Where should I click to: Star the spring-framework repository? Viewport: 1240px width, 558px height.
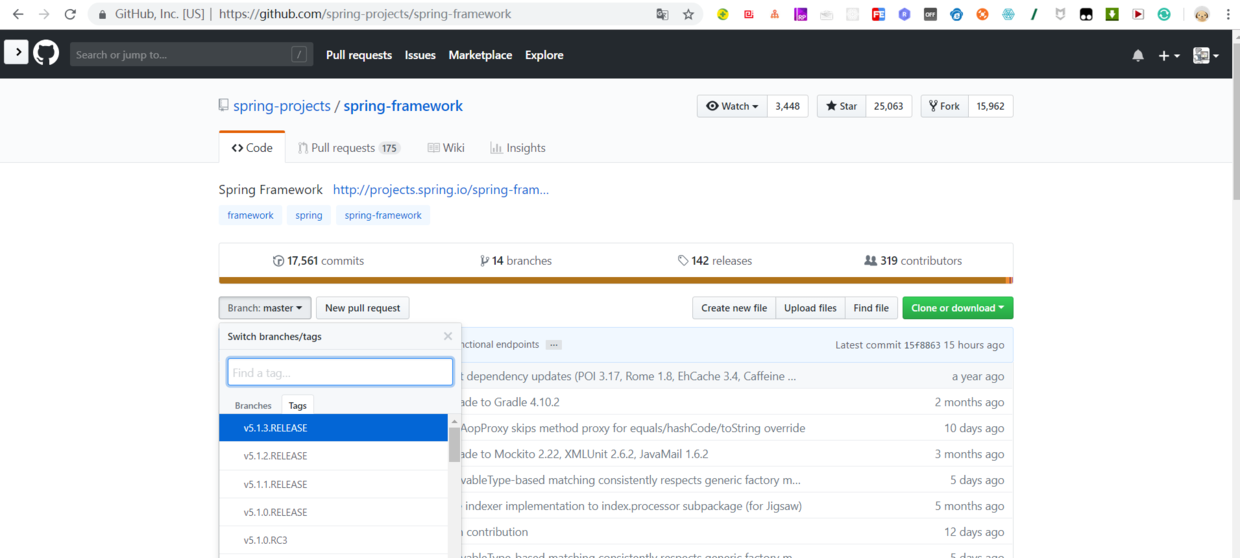[x=841, y=106]
